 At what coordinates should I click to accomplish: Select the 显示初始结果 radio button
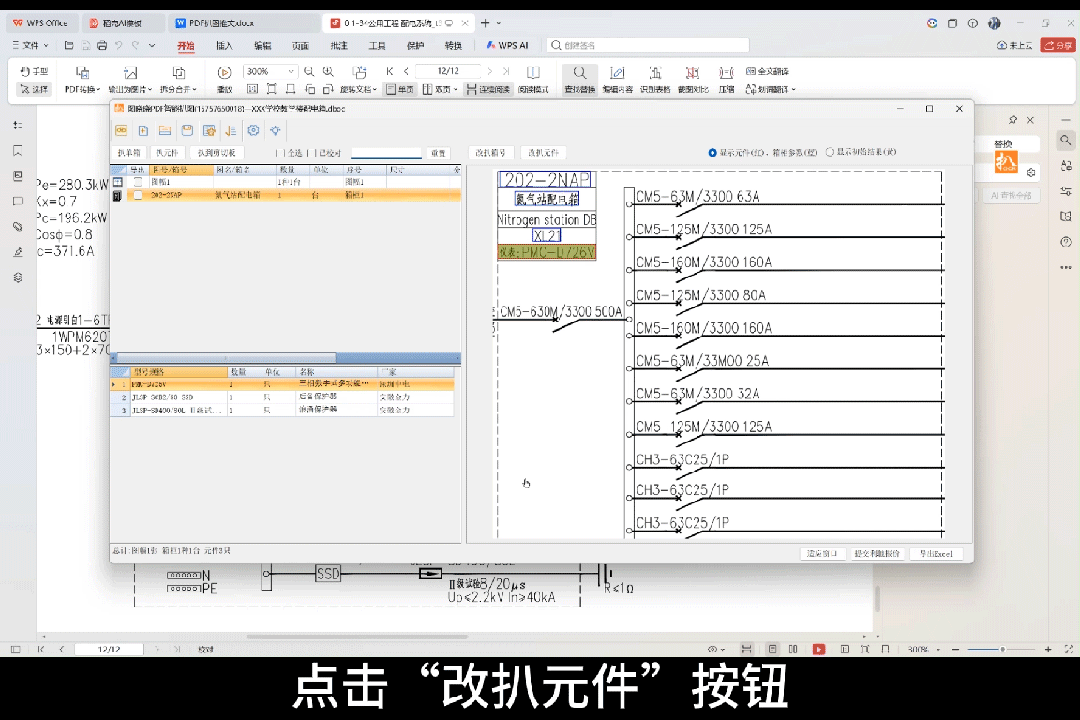[x=829, y=153]
